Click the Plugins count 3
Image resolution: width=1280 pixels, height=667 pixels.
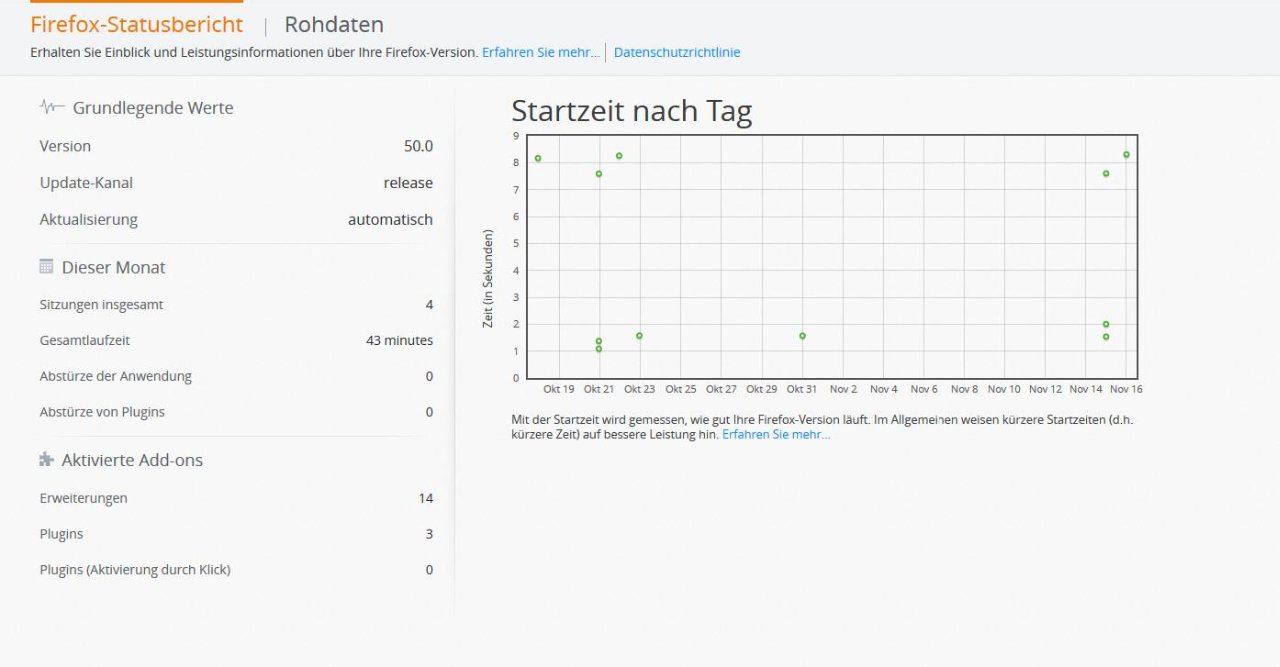429,534
